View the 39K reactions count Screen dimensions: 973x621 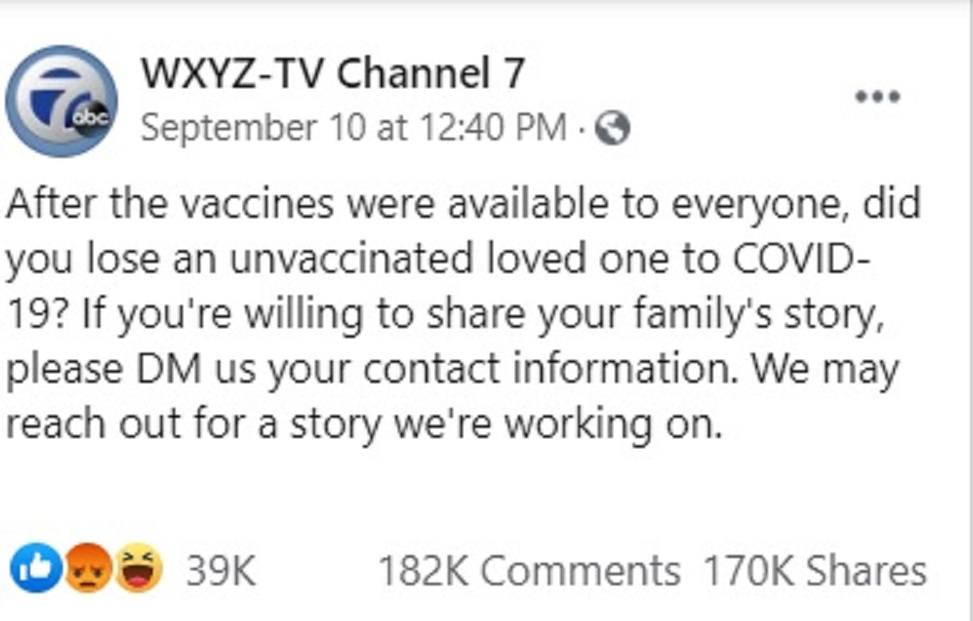click(x=220, y=571)
